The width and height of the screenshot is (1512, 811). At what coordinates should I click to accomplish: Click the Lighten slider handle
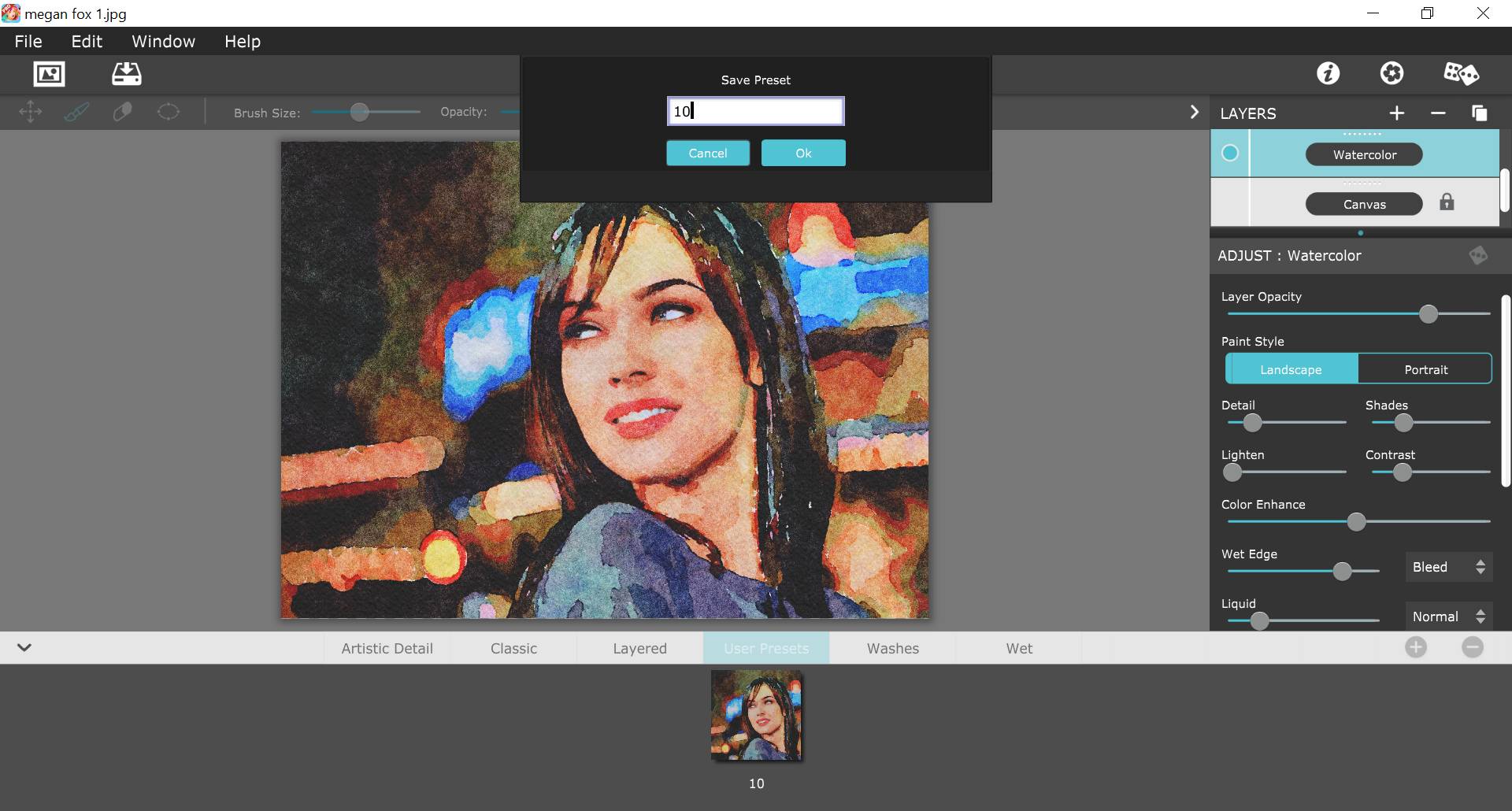pyautogui.click(x=1232, y=472)
